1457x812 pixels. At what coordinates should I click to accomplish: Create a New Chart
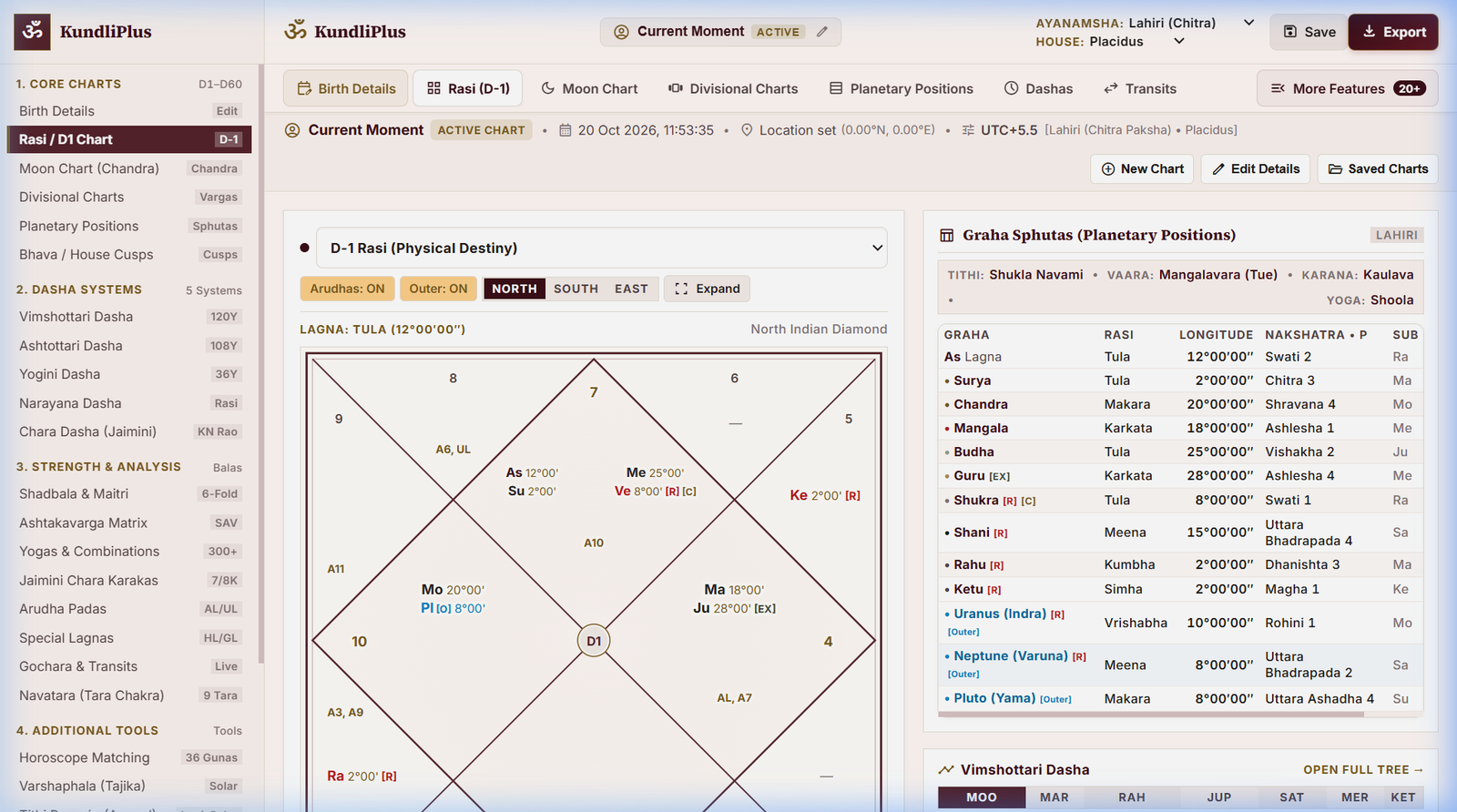(x=1142, y=169)
